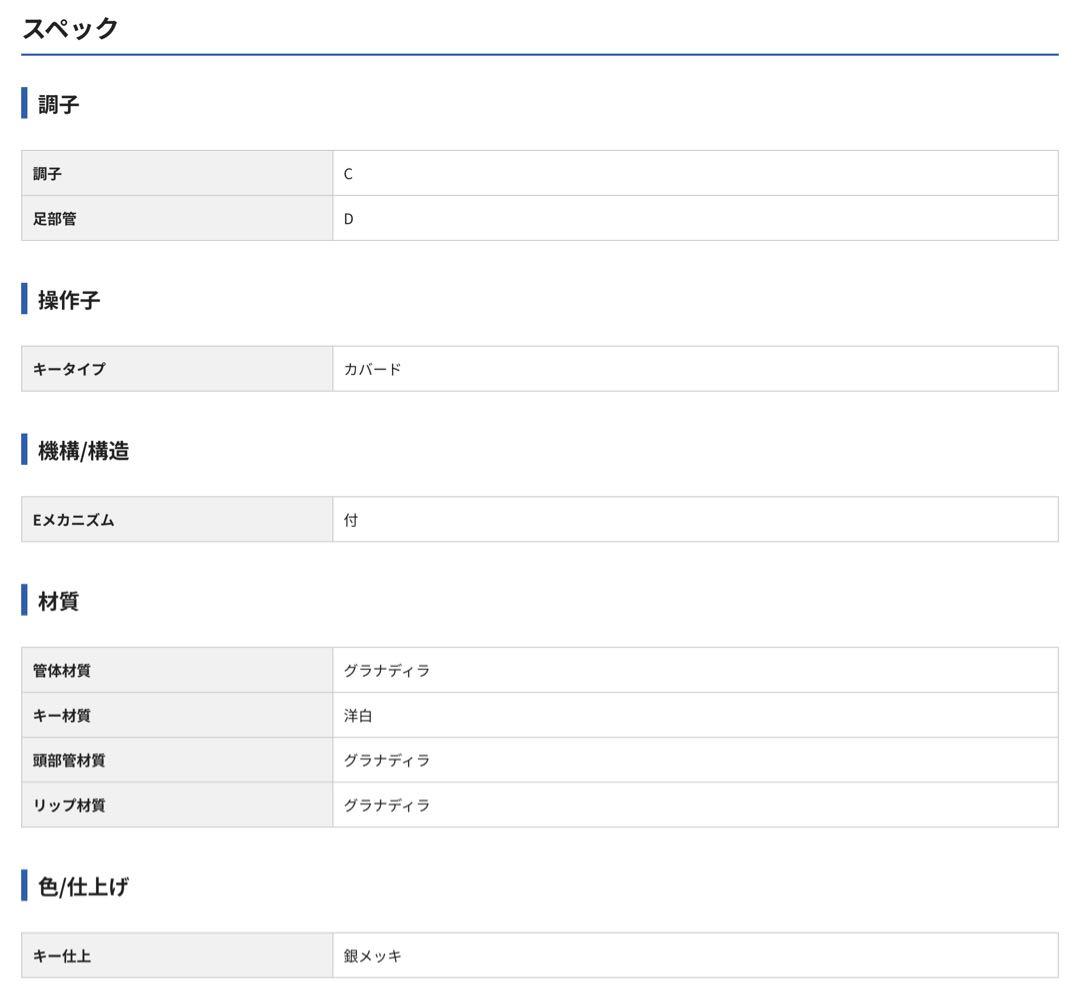Click the キー材質 row label
This screenshot has width=1080, height=1000.
(x=62, y=716)
